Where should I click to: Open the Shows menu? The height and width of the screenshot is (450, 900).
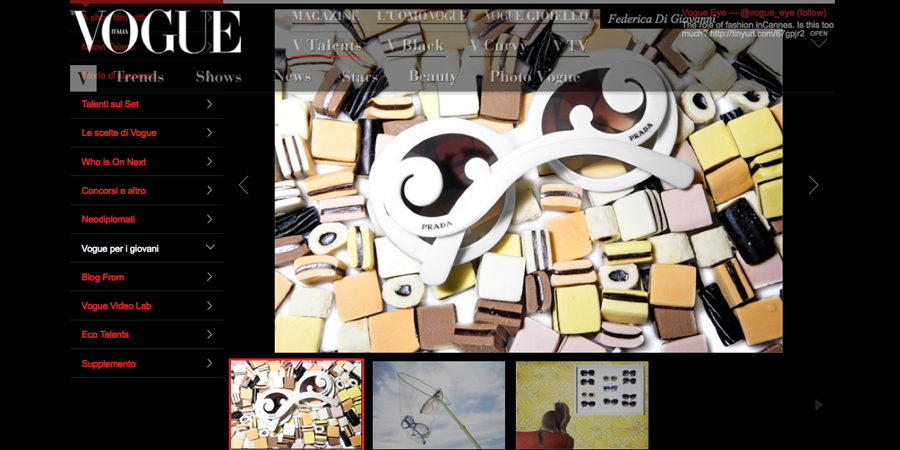tap(218, 77)
